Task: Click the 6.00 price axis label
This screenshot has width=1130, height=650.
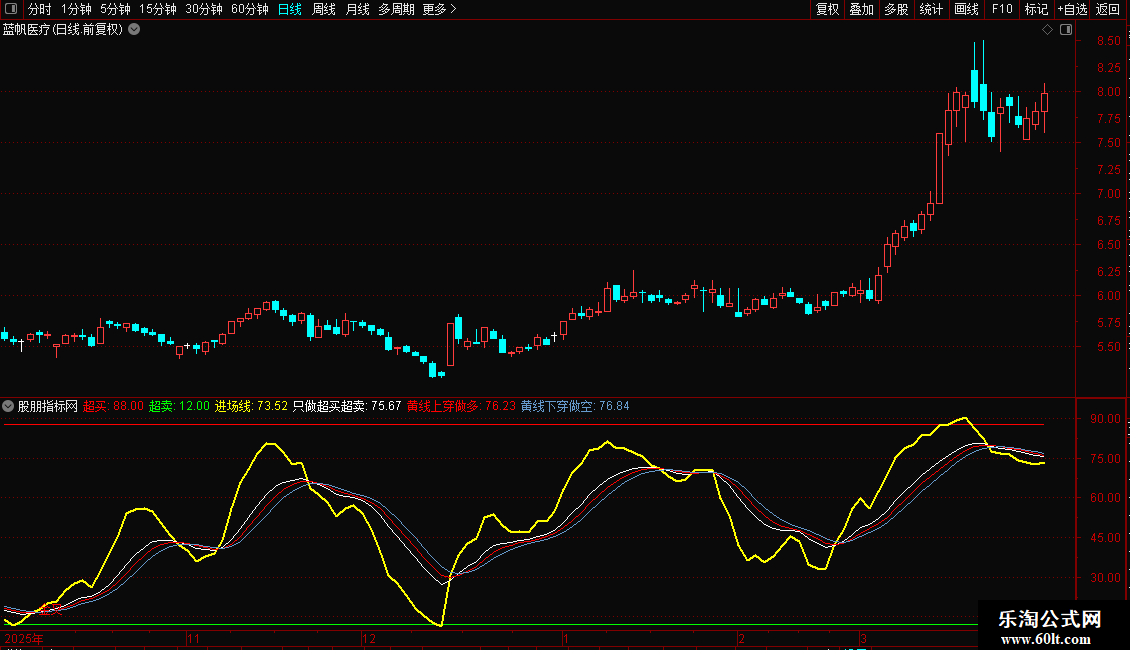Action: tap(1108, 296)
